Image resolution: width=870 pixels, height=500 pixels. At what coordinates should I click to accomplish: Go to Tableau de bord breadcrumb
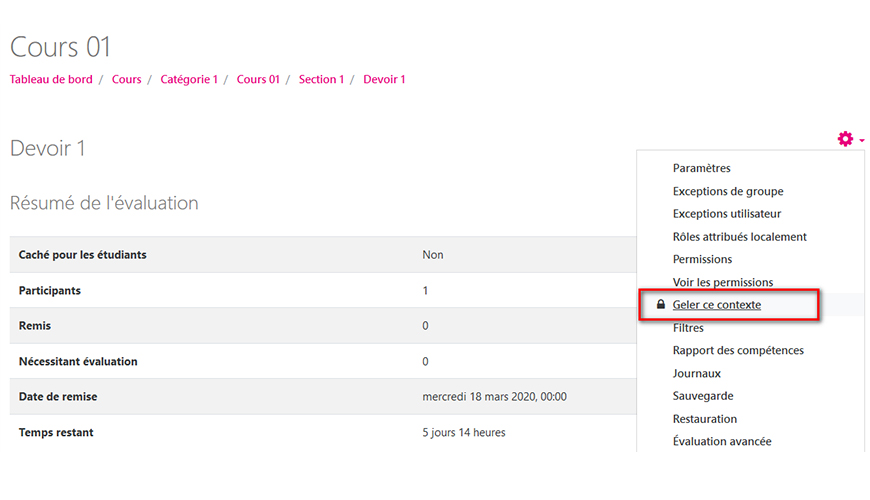tap(51, 79)
